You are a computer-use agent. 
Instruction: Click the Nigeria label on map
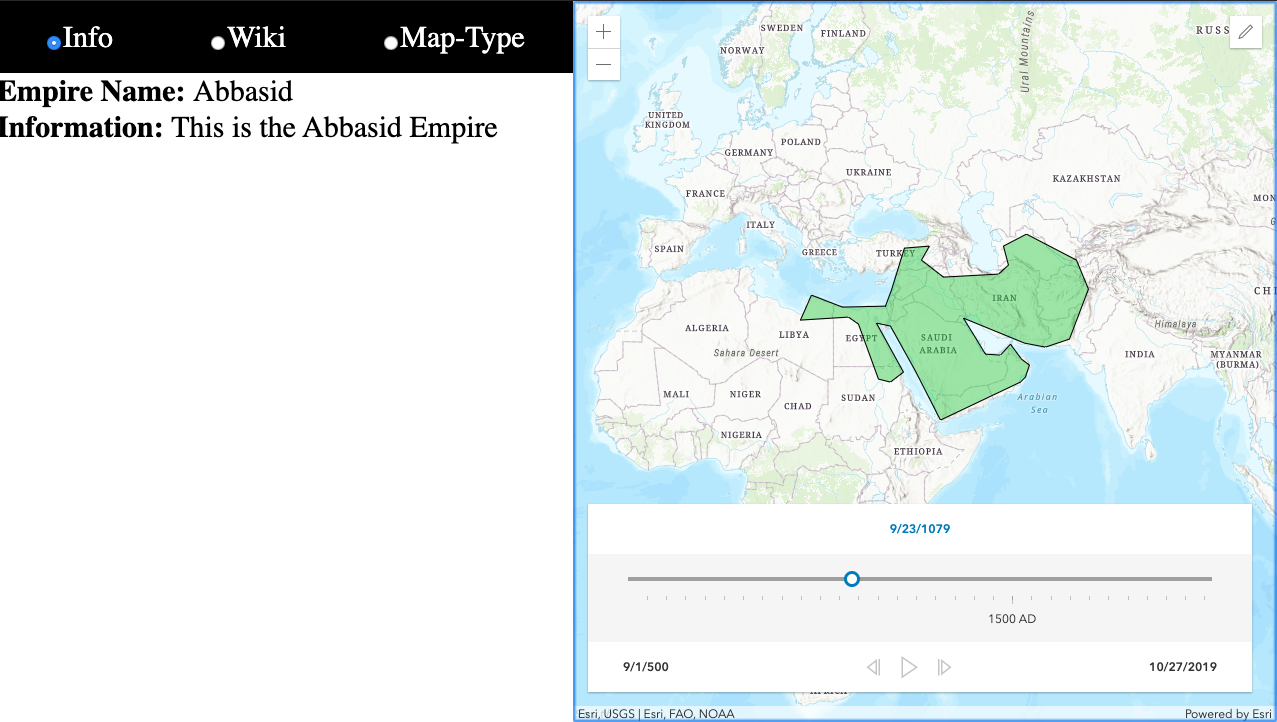pos(741,435)
